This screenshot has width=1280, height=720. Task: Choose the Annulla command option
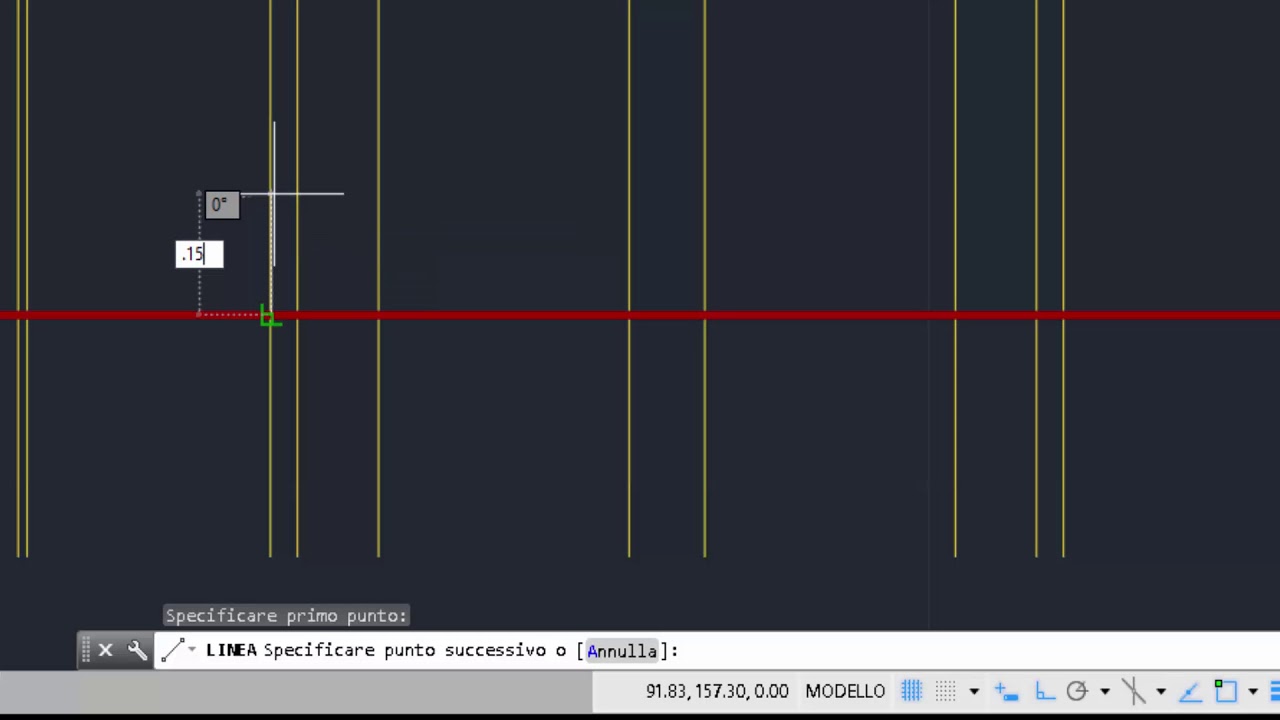pos(622,651)
